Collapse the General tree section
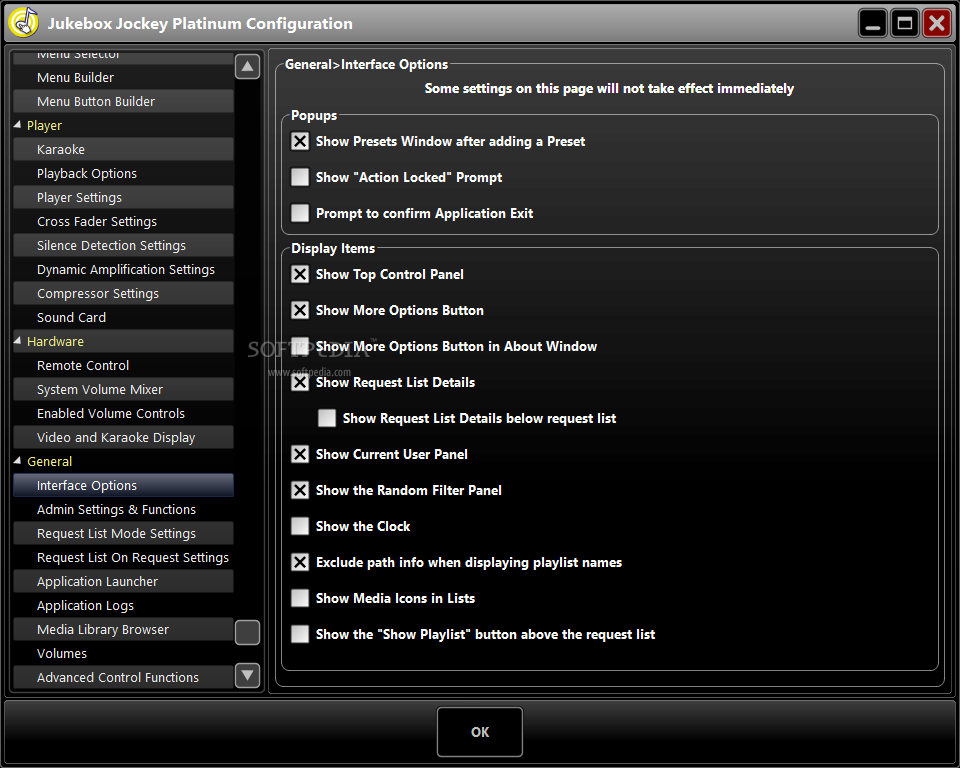The width and height of the screenshot is (960, 768). 18,461
